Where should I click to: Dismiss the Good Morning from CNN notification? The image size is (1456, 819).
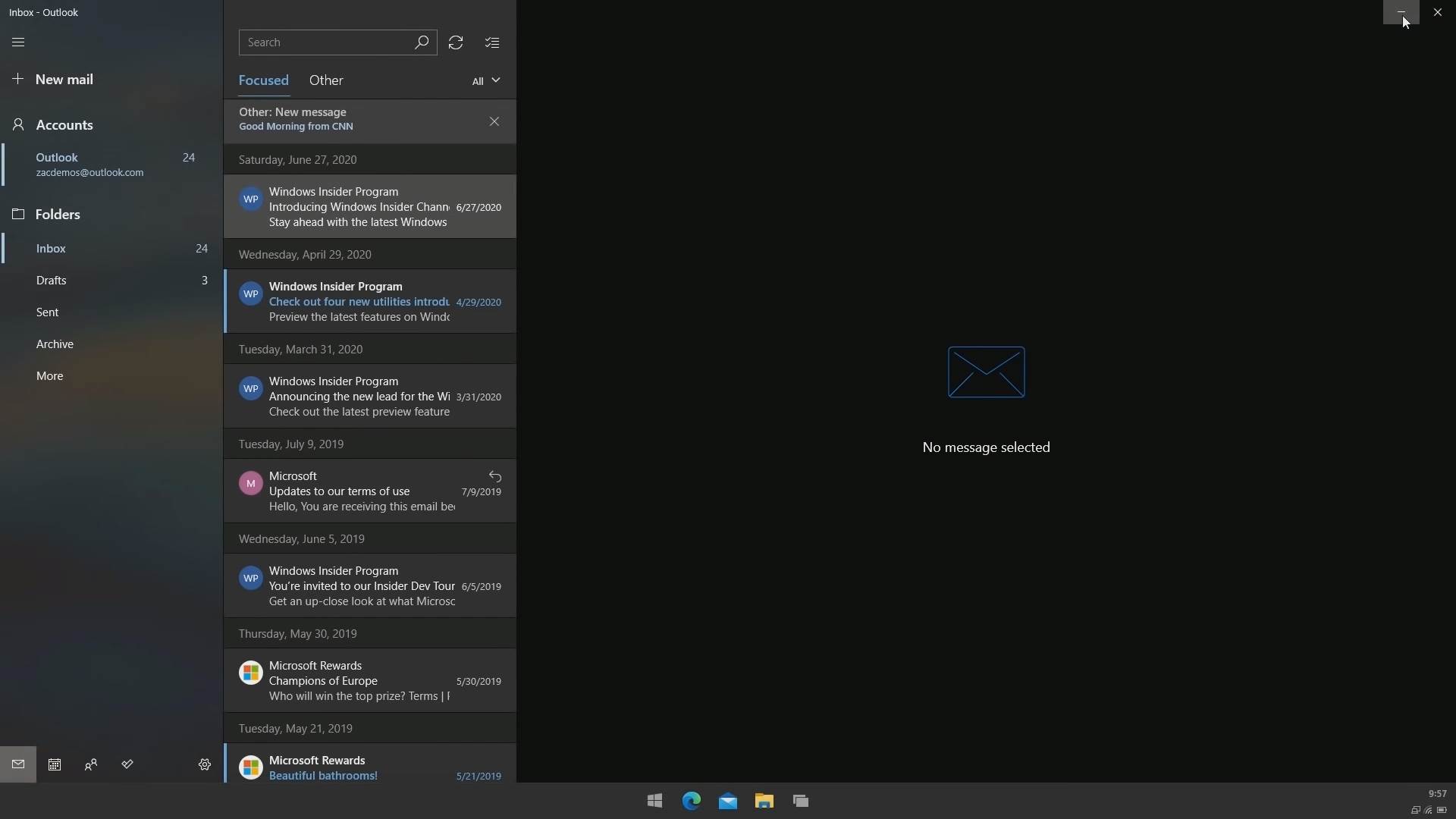click(x=494, y=121)
